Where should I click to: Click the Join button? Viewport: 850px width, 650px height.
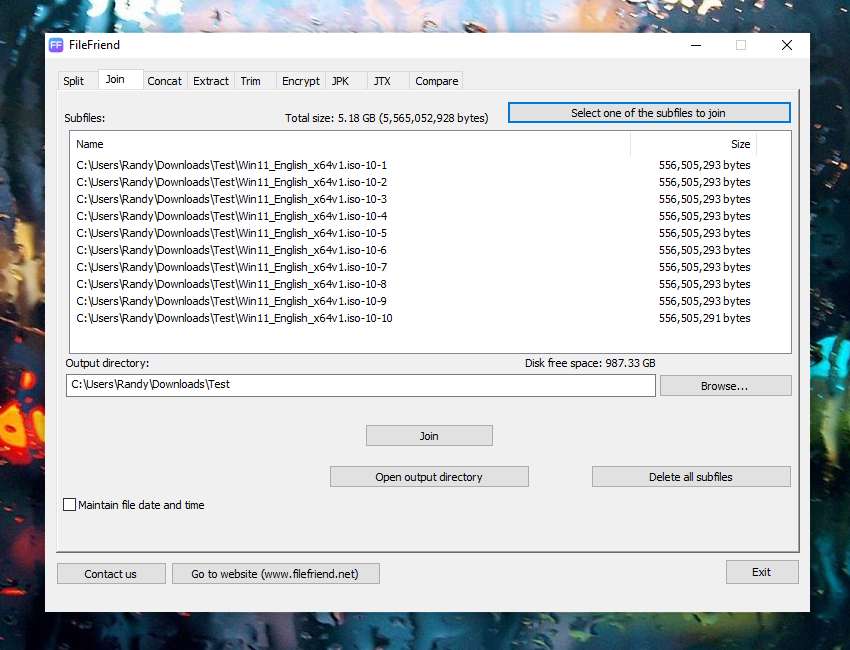[429, 436]
